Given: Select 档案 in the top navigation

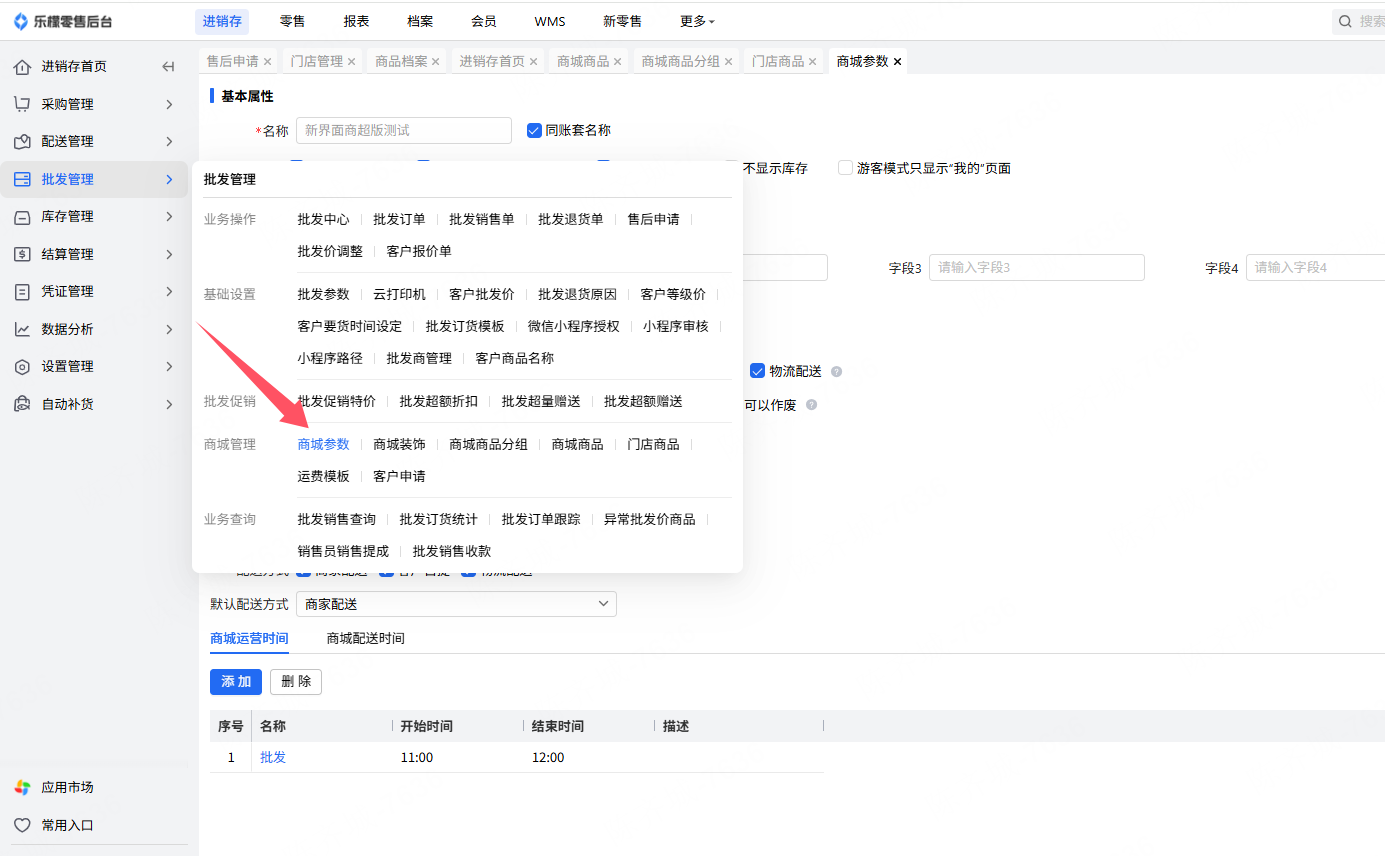Looking at the screenshot, I should (x=420, y=21).
